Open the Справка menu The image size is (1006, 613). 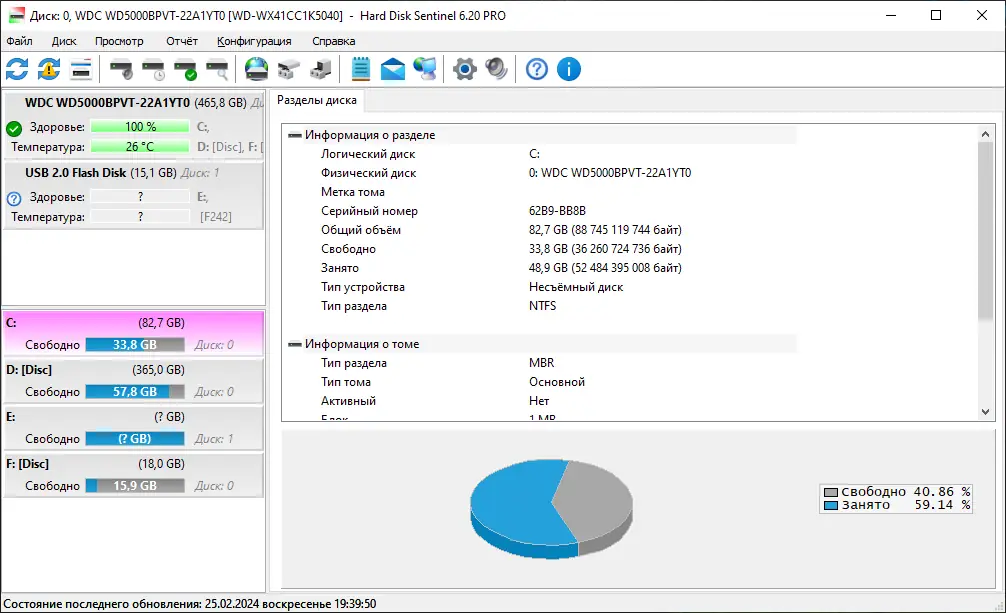[x=334, y=41]
